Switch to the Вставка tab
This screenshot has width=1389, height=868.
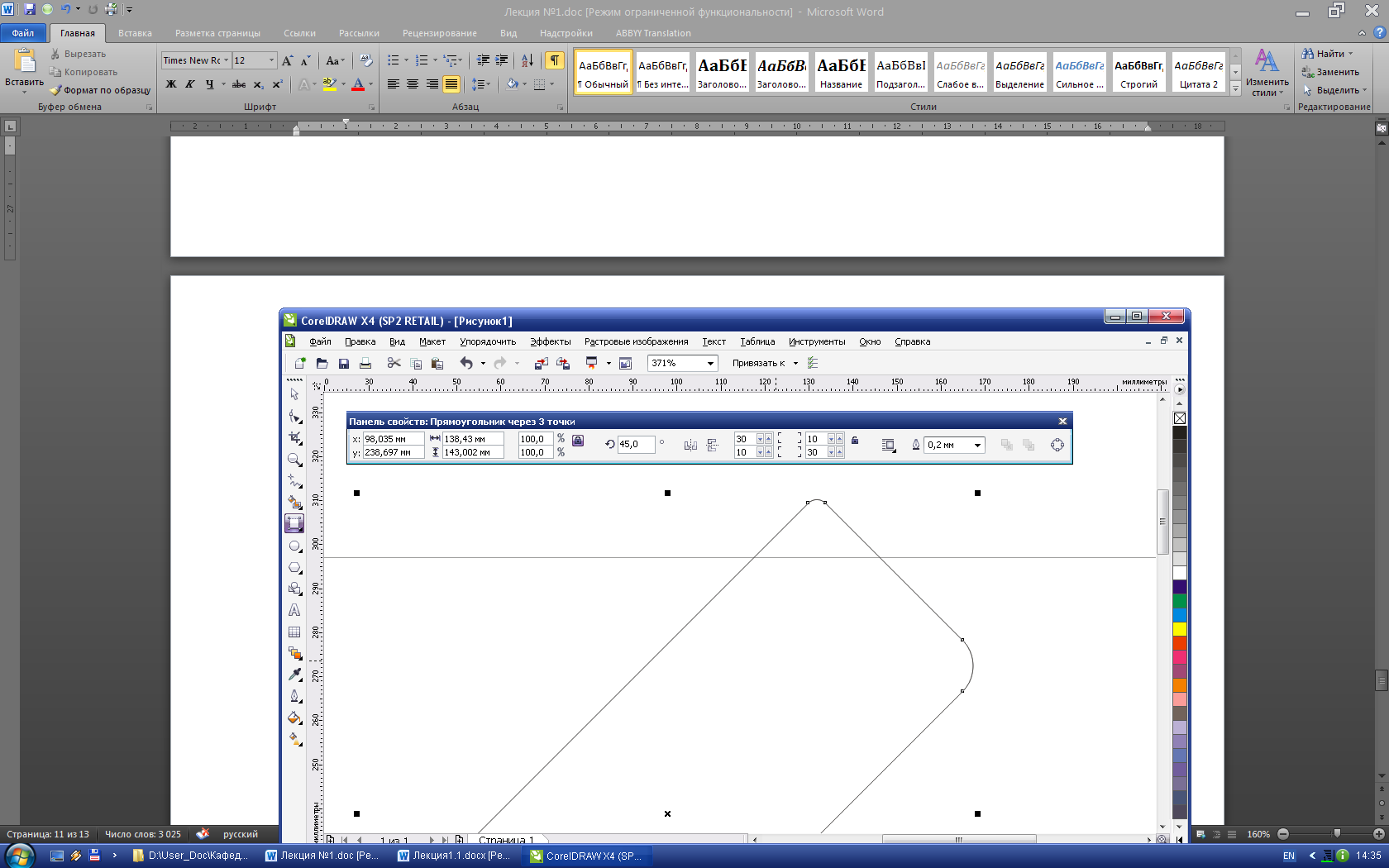coord(135,33)
